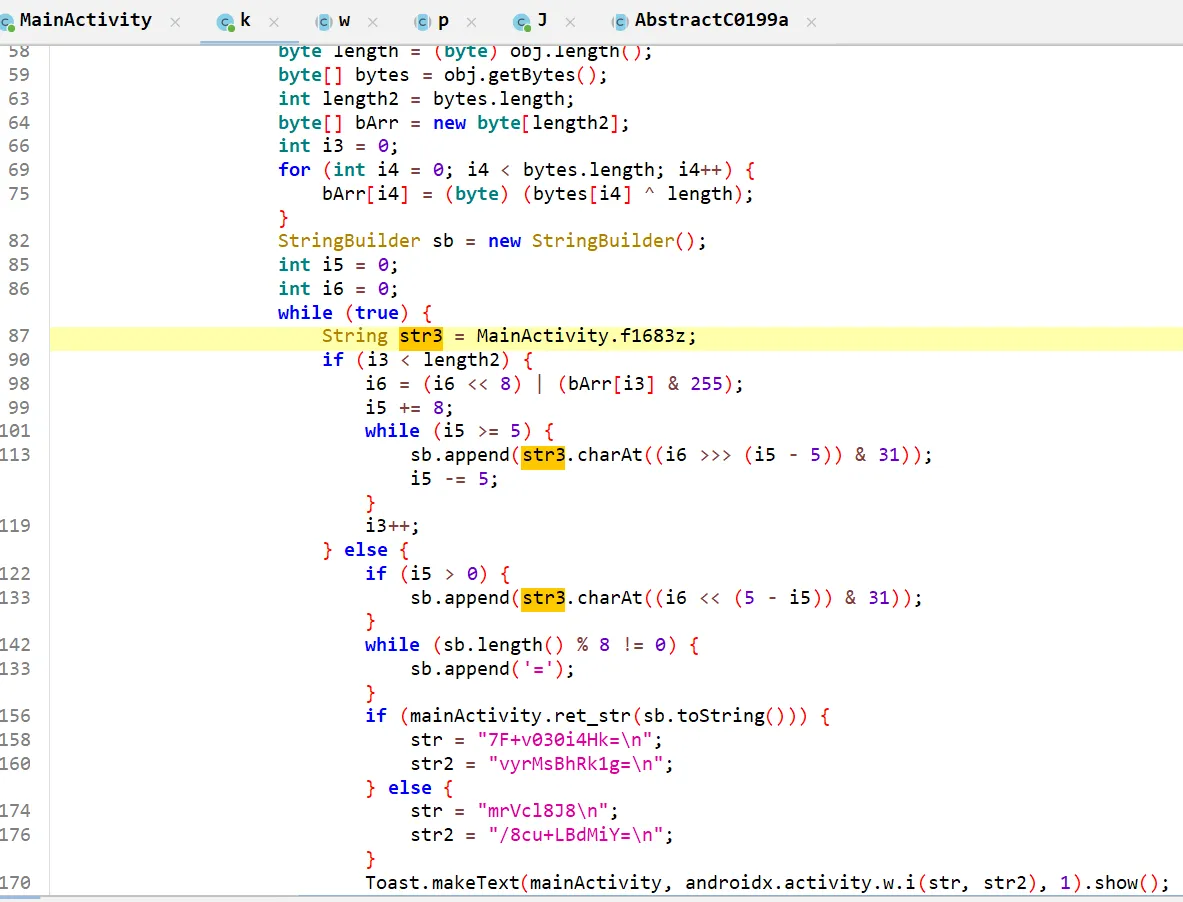Screen dimensions: 1183x902
Task: Close the AbstractC0199a tab
Action: coord(811,21)
